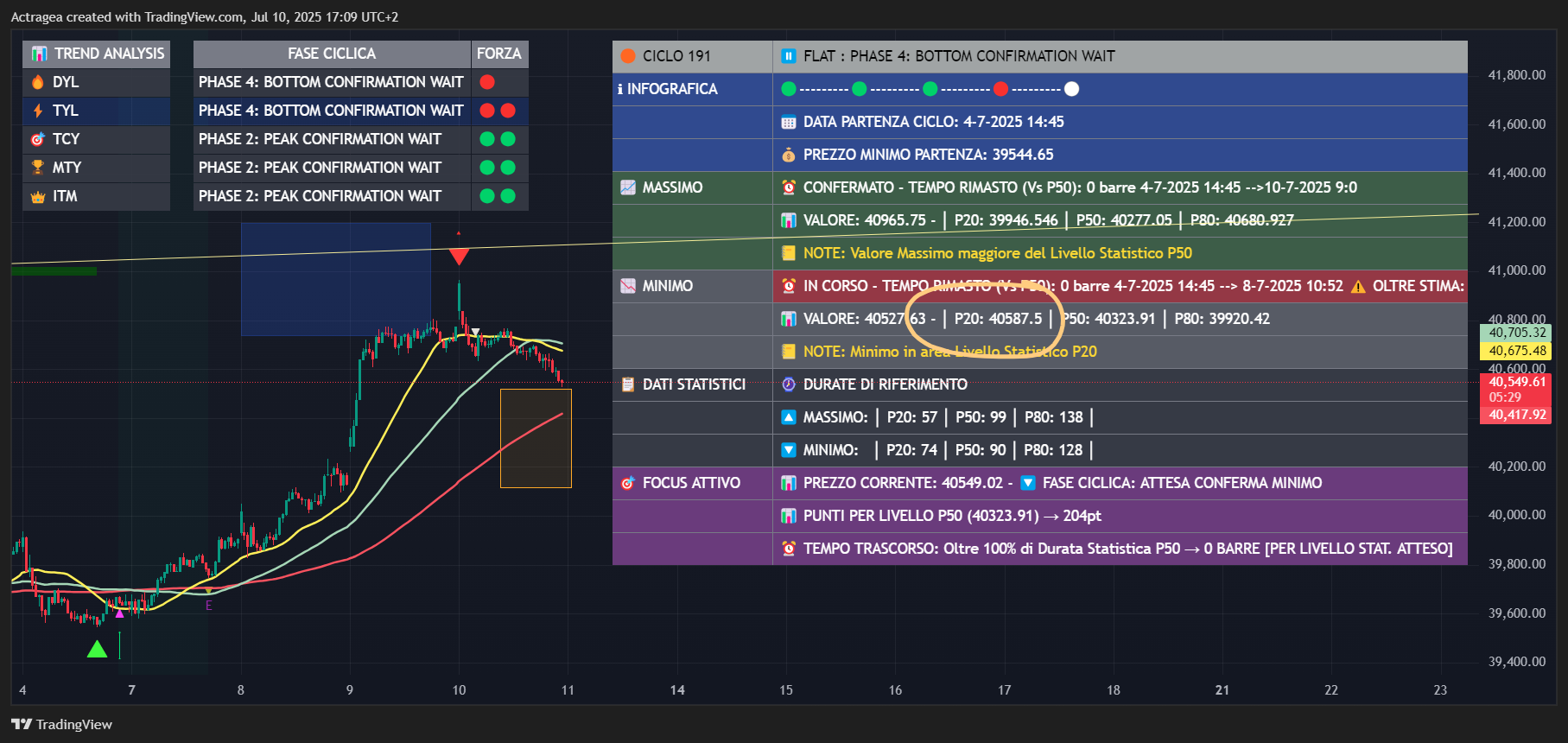1568x743 pixels.
Task: Click the MTY trophy icon
Action: click(38, 168)
